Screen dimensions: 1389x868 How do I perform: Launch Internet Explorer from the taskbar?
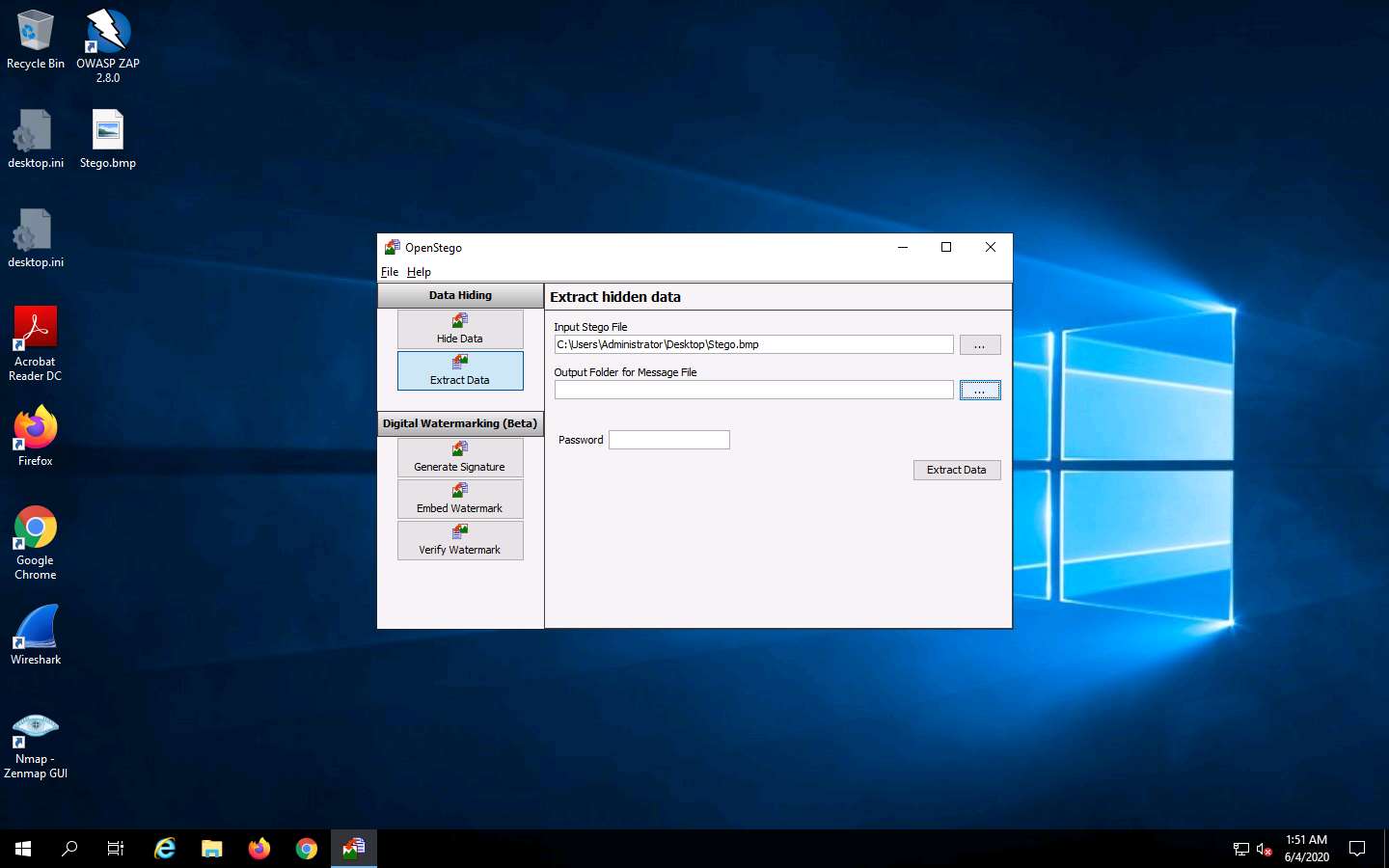tap(165, 849)
